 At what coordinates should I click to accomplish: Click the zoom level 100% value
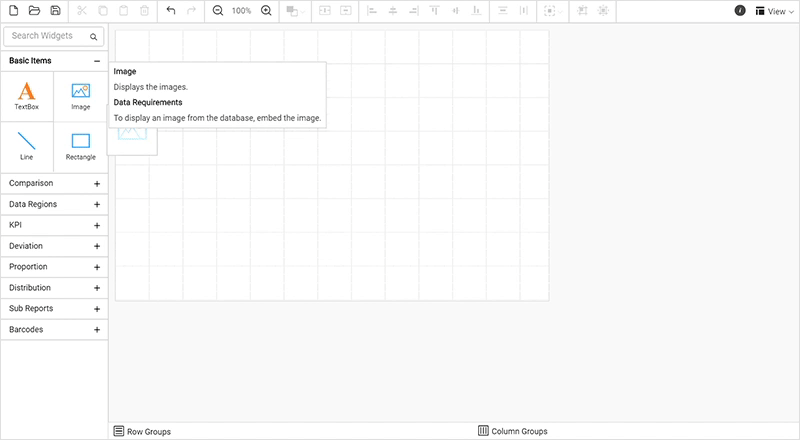tap(241, 11)
